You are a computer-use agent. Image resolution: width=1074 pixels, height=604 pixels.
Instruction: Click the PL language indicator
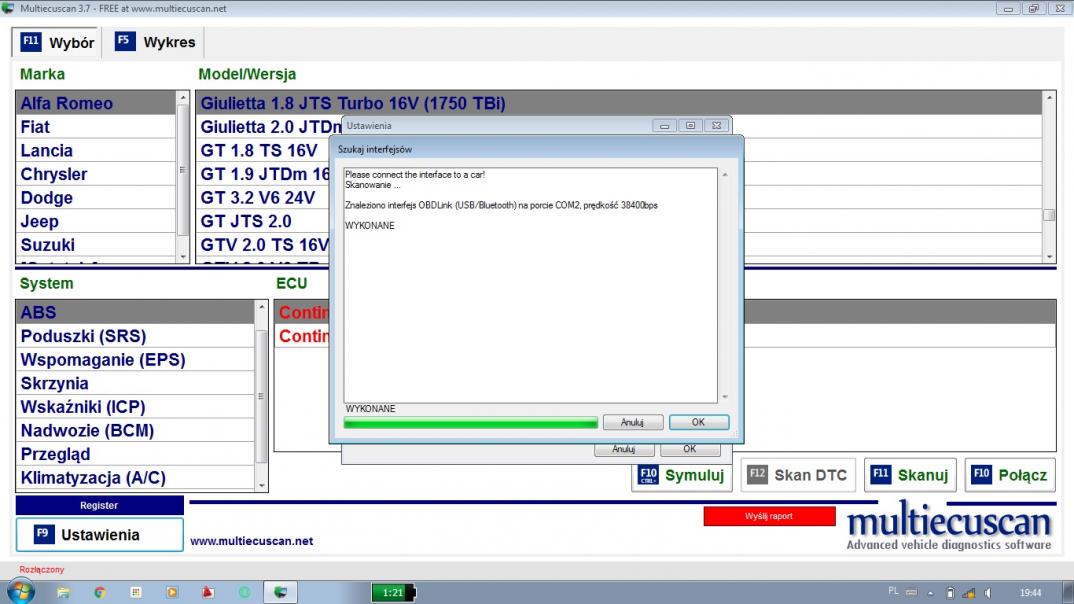(x=893, y=591)
